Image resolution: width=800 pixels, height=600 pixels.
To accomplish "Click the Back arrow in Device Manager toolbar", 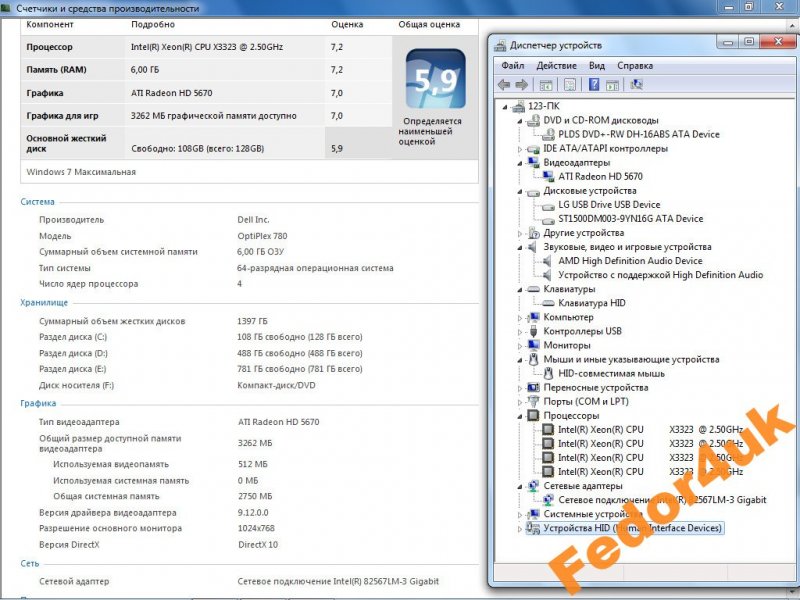I will click(504, 85).
